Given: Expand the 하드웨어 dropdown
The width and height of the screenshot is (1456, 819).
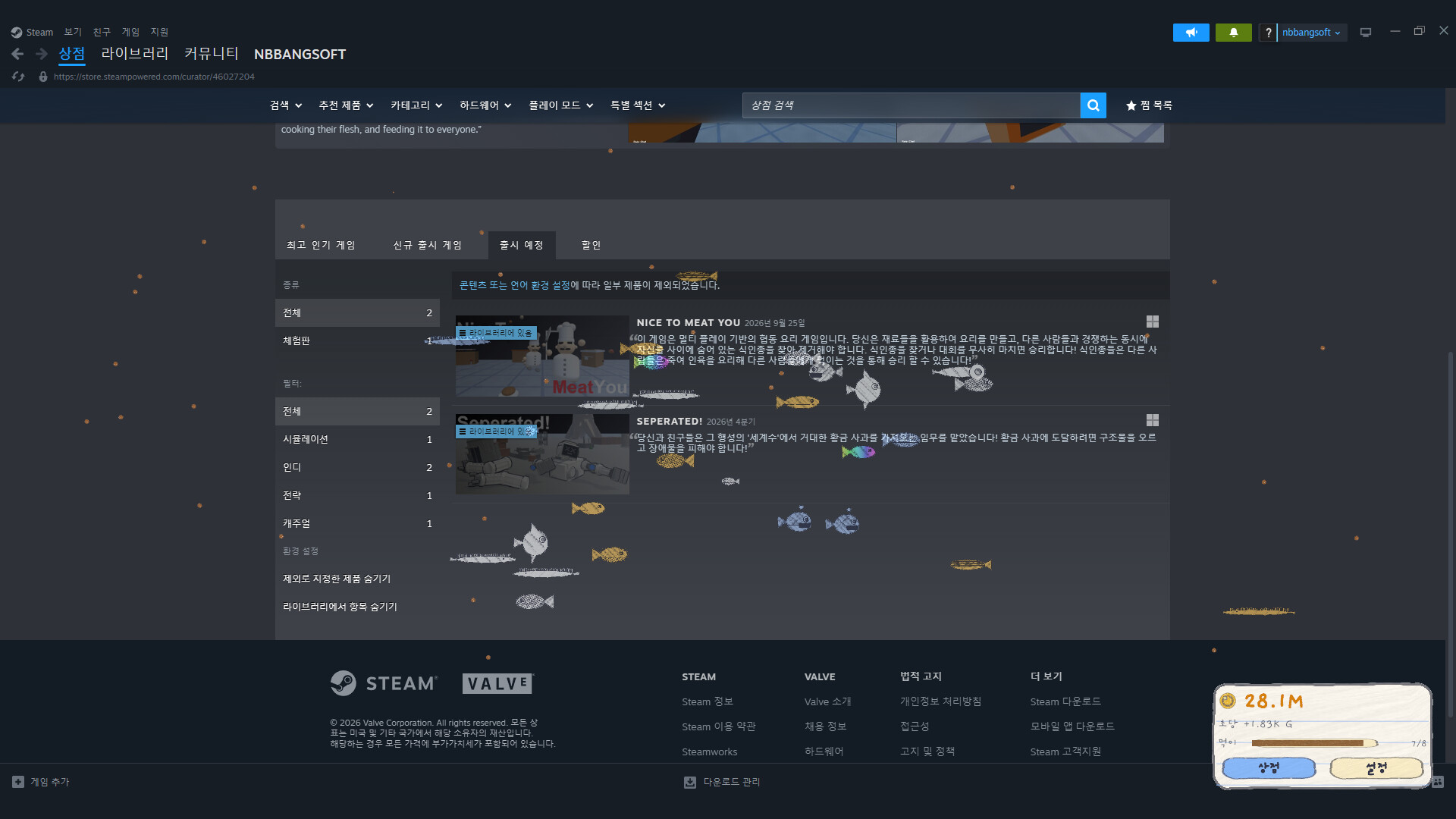Looking at the screenshot, I should point(485,105).
